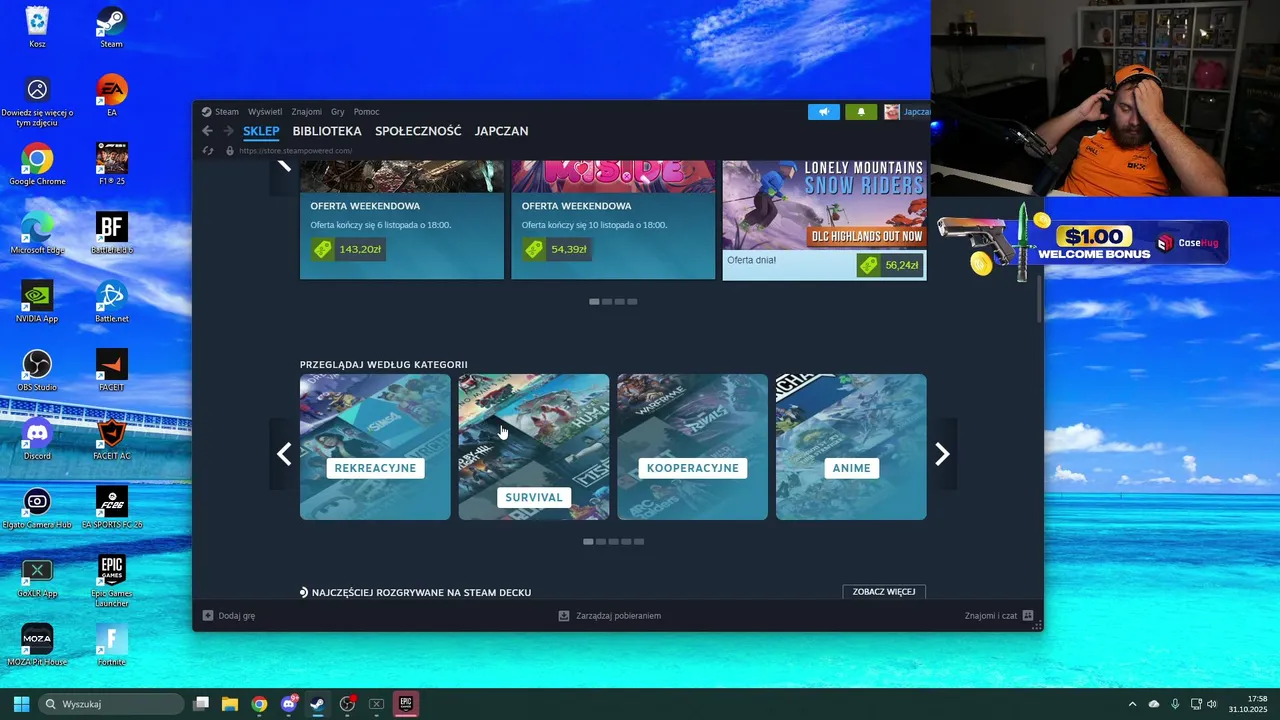This screenshot has width=1280, height=720.
Task: Open the Znajomi menu
Action: coord(307,112)
